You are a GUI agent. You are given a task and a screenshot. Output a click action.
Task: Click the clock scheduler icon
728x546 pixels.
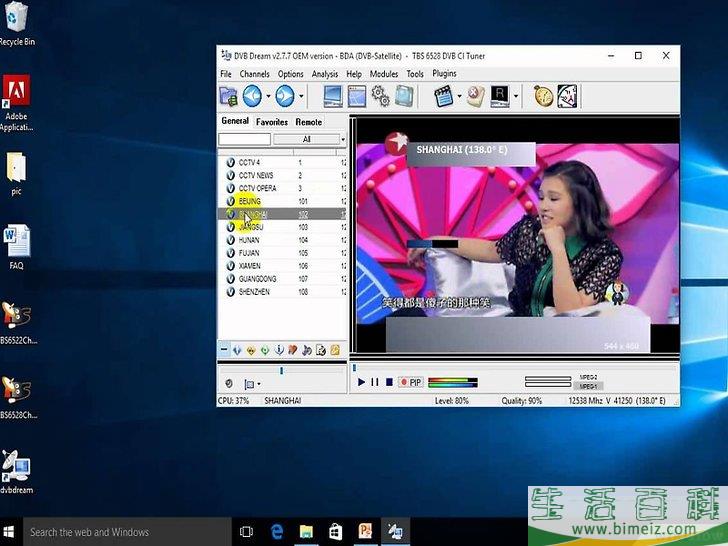click(543, 96)
